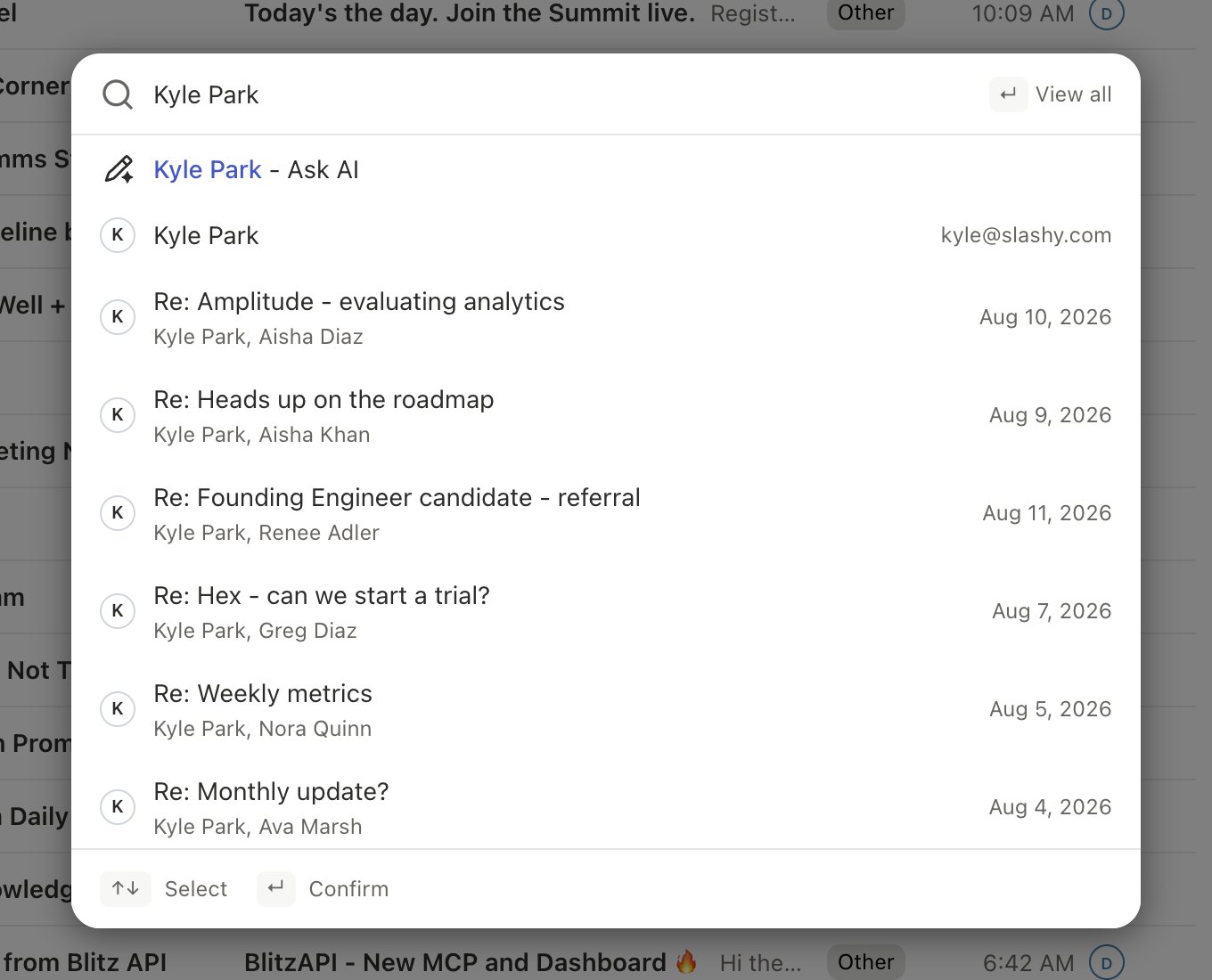Click inside the Kyle Park search field

pyautogui.click(x=561, y=94)
